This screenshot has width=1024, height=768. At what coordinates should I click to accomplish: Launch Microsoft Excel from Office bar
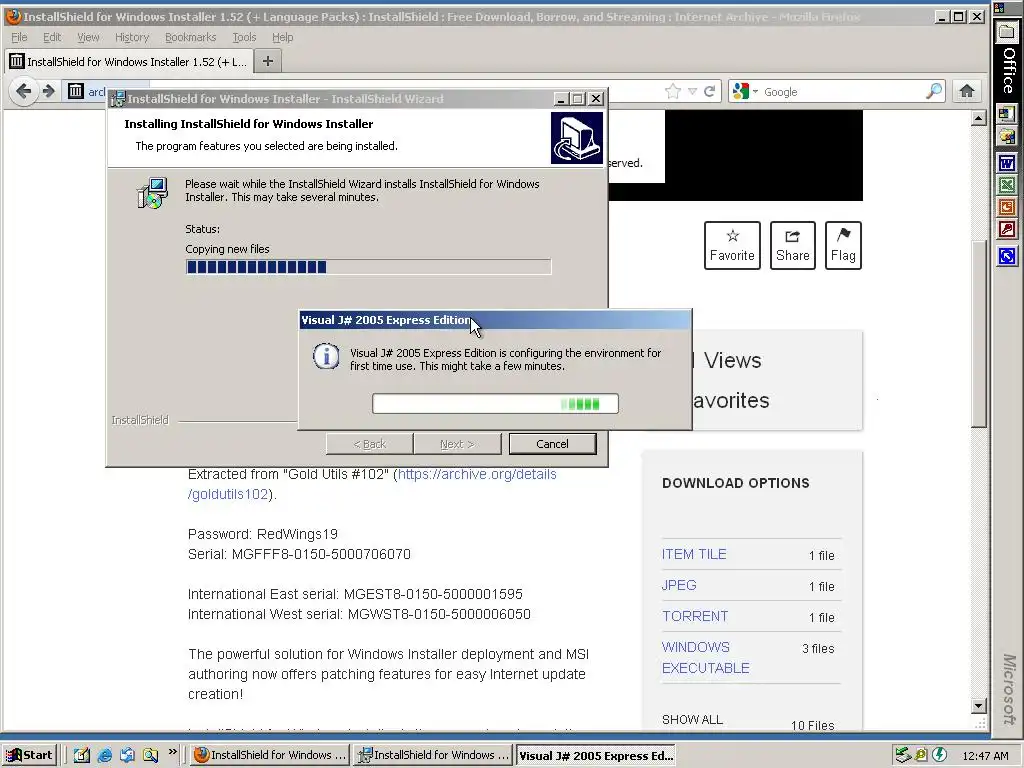1006,185
